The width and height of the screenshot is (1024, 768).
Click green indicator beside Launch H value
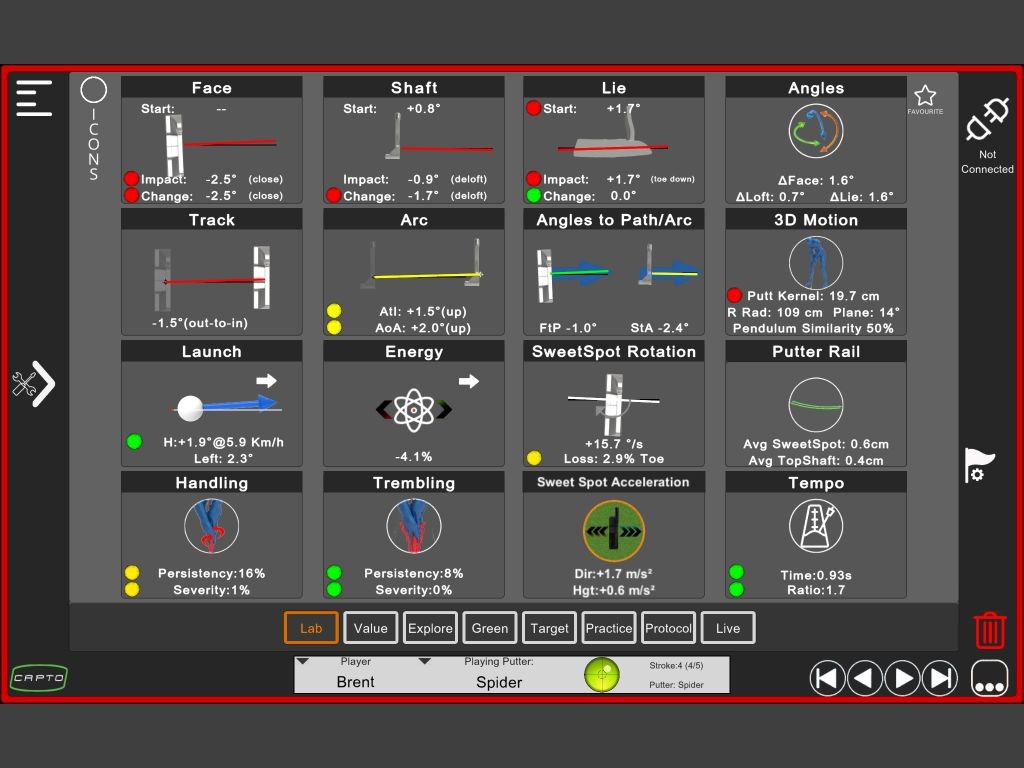click(135, 441)
